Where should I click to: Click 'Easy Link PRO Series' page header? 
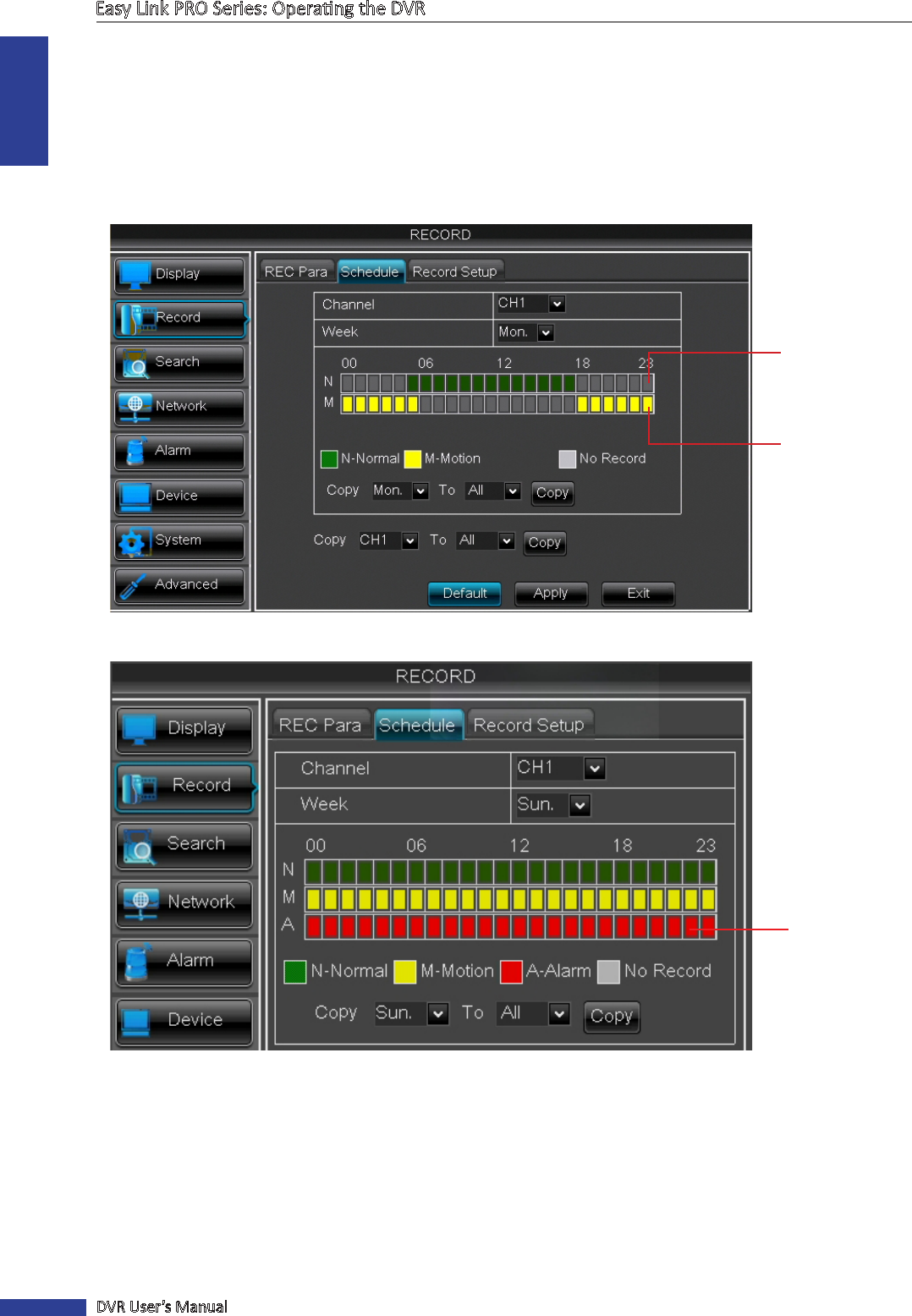click(x=260, y=9)
